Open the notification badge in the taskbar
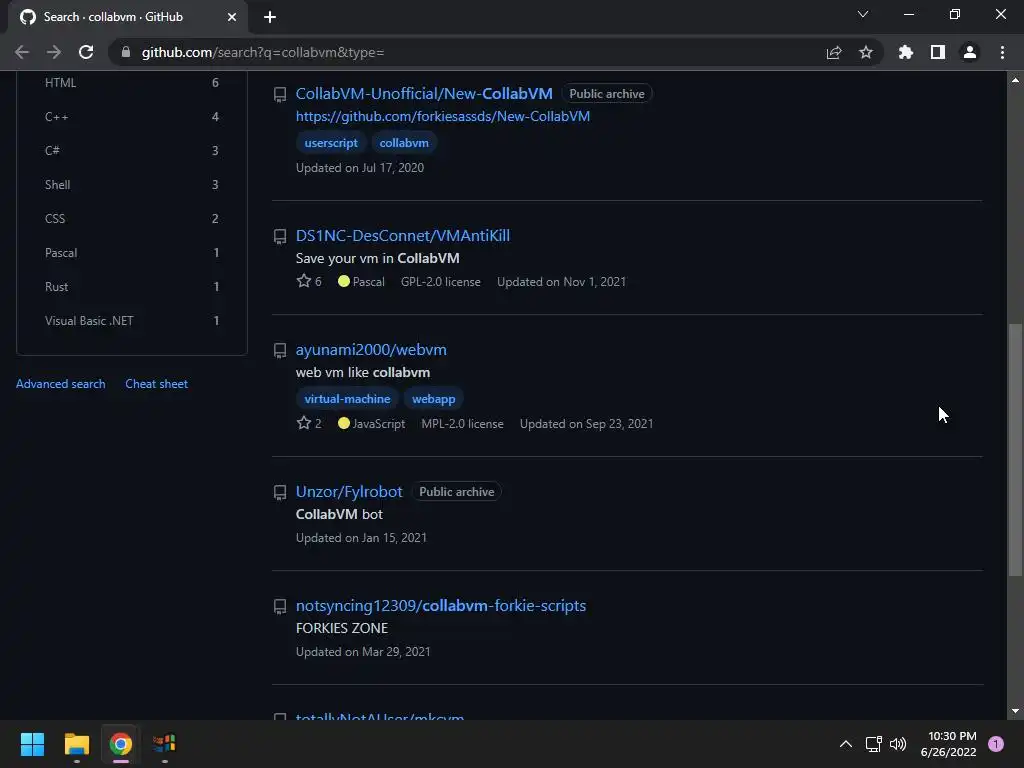Image resolution: width=1024 pixels, height=768 pixels. 996,744
